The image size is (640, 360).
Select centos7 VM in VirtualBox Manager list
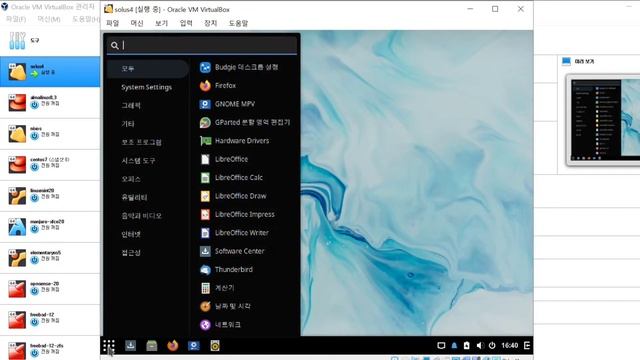50,165
